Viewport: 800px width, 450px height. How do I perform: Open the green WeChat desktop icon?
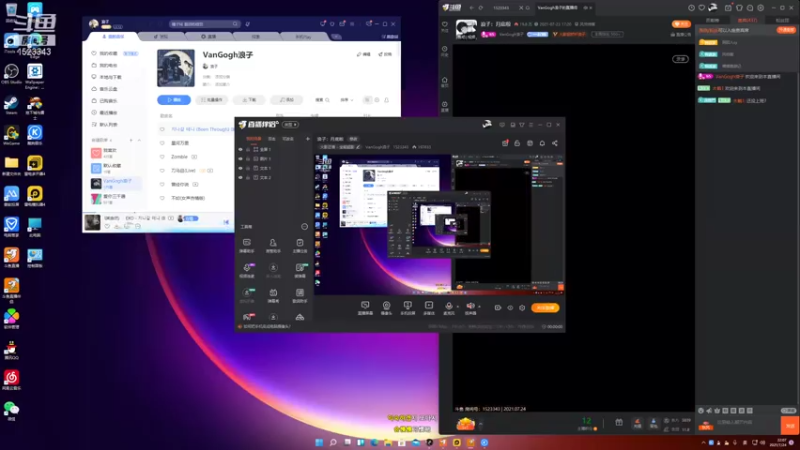click(x=11, y=411)
